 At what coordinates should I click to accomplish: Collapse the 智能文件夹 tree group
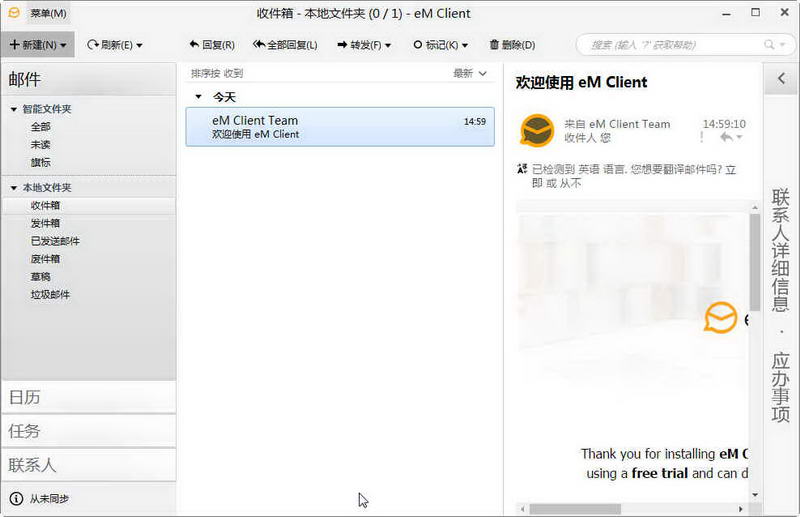[14, 109]
